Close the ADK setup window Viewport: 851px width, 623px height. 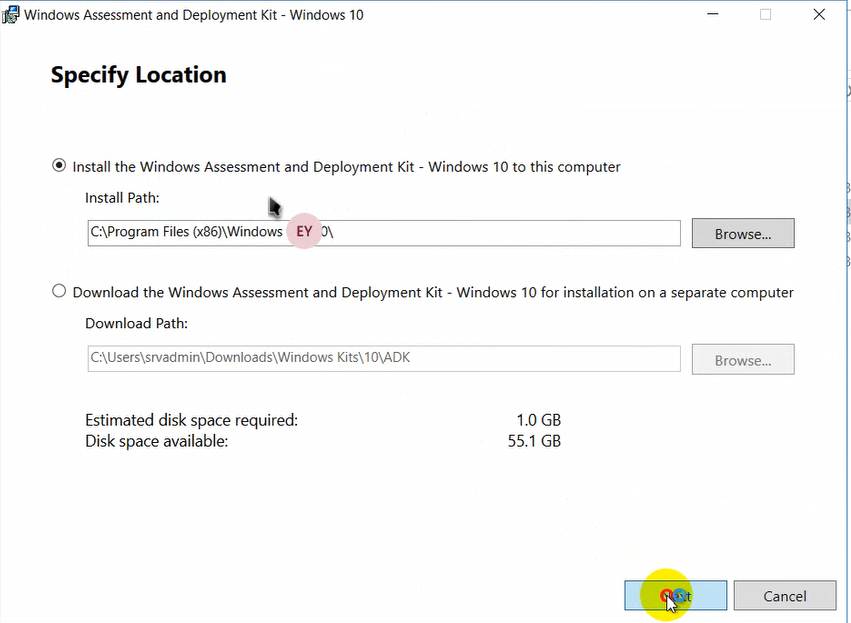(x=819, y=15)
